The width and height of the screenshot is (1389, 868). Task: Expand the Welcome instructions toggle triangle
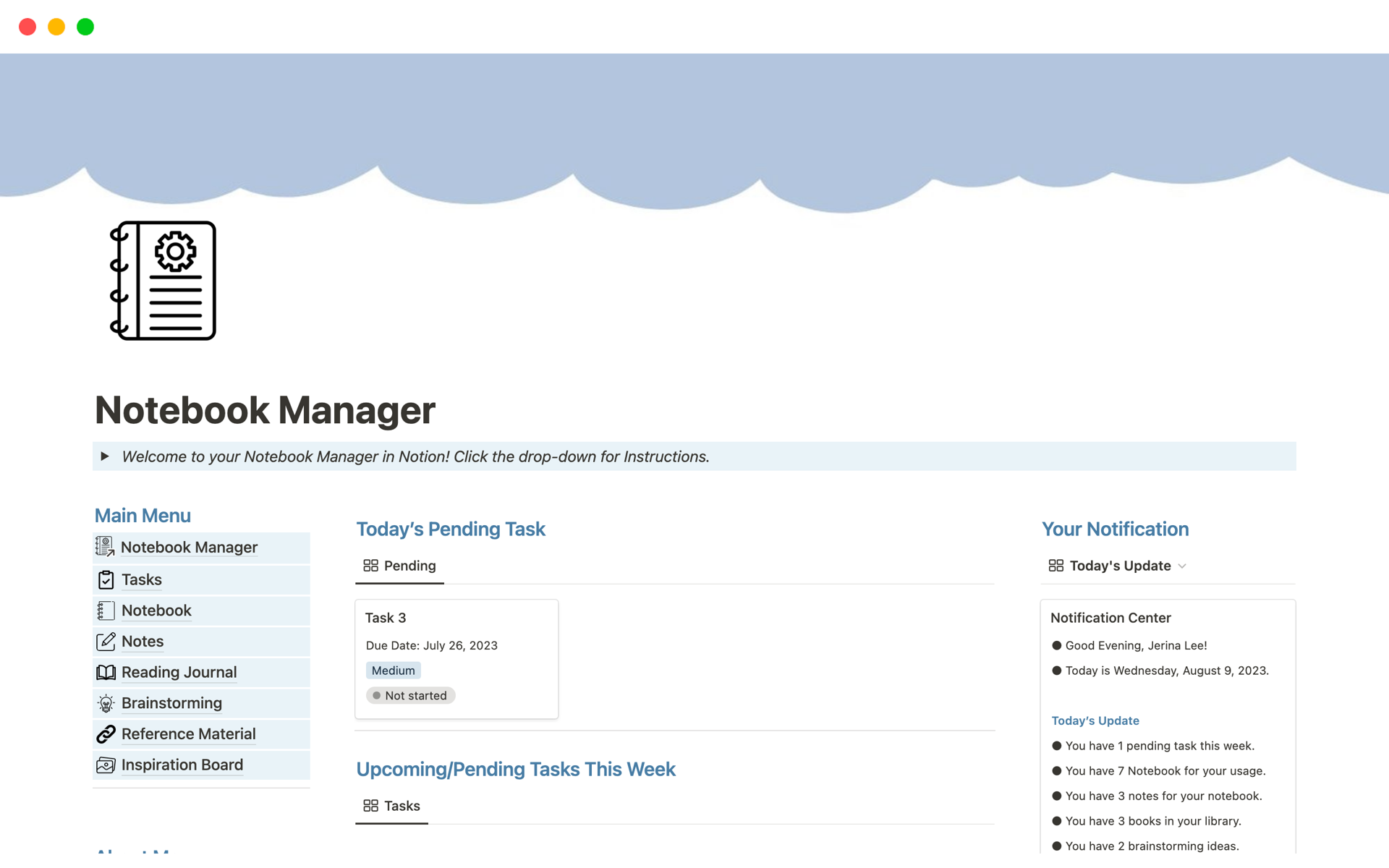pyautogui.click(x=105, y=456)
